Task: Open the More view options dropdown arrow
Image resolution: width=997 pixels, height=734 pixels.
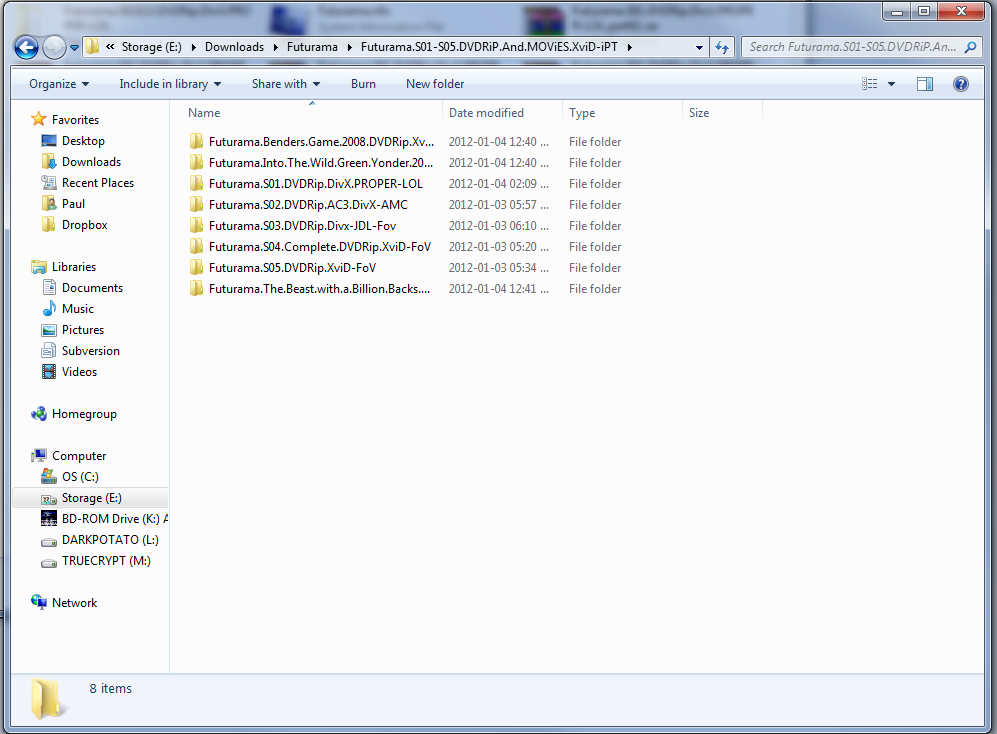Action: 891,84
